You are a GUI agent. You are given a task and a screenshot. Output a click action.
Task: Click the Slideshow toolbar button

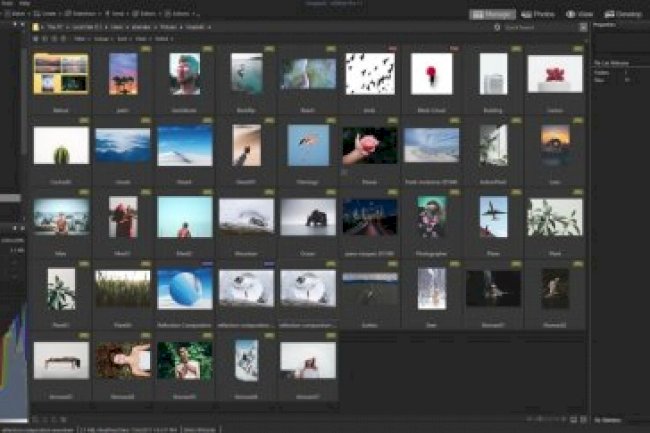pyautogui.click(x=82, y=15)
